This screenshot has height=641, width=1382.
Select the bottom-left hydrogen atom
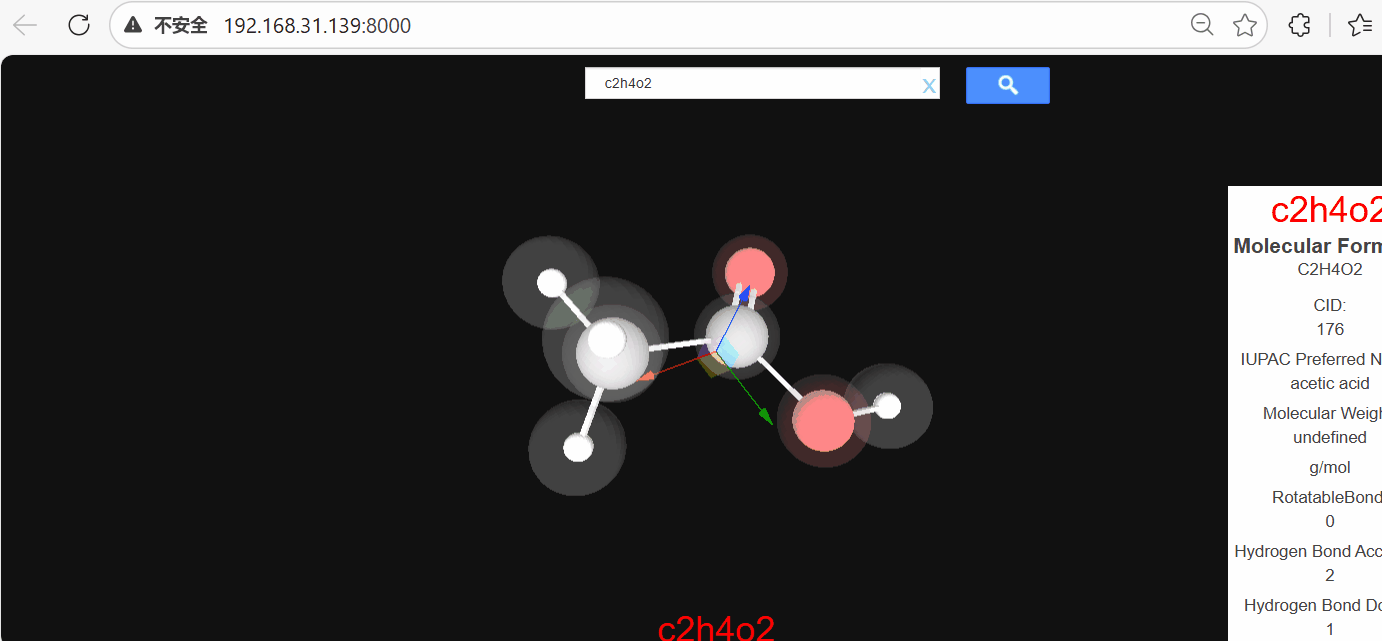[x=578, y=448]
